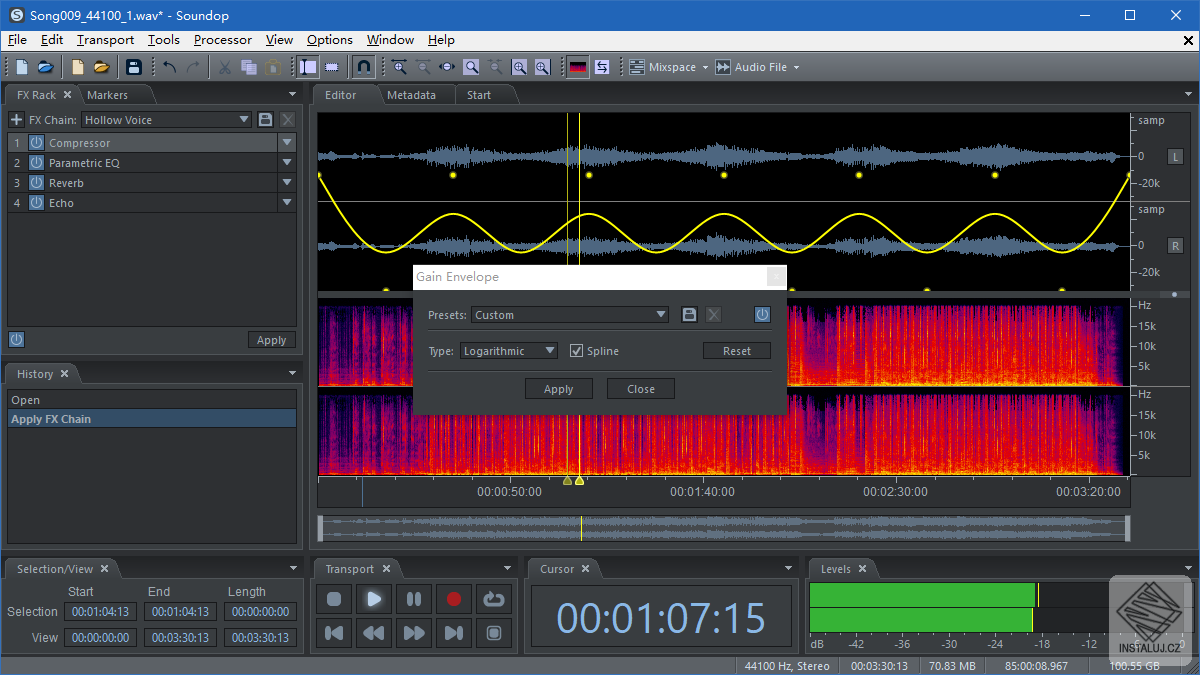The height and width of the screenshot is (675, 1200).
Task: Open the Type Logarithmic dropdown
Action: [509, 351]
